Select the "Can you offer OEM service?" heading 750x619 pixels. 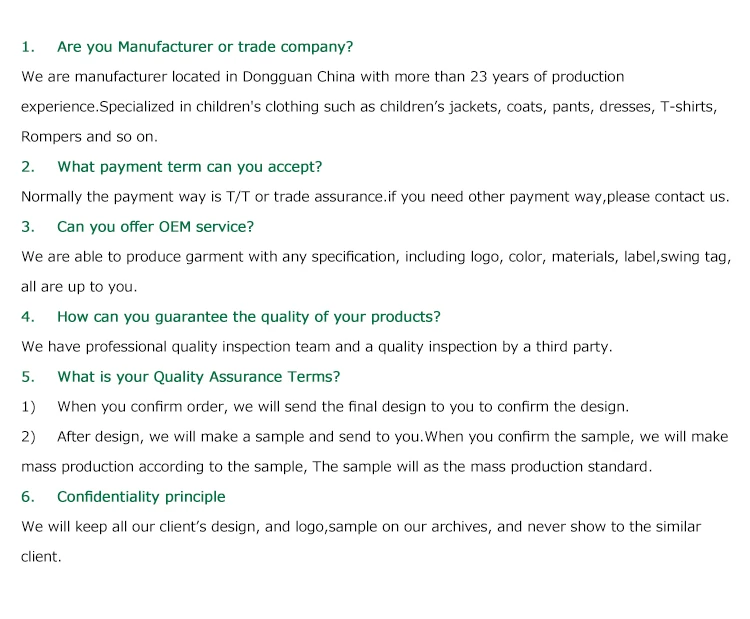click(x=155, y=227)
